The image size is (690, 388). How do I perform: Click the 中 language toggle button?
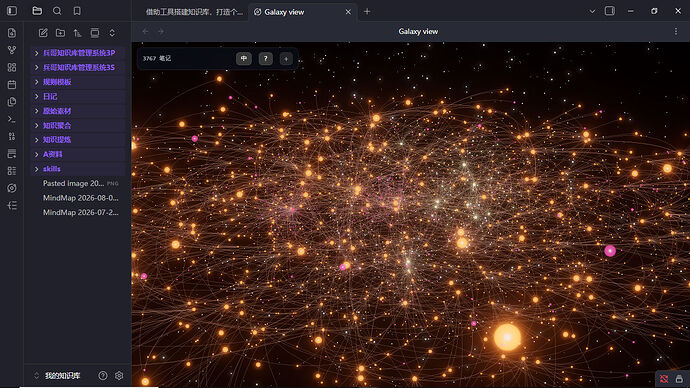point(244,59)
